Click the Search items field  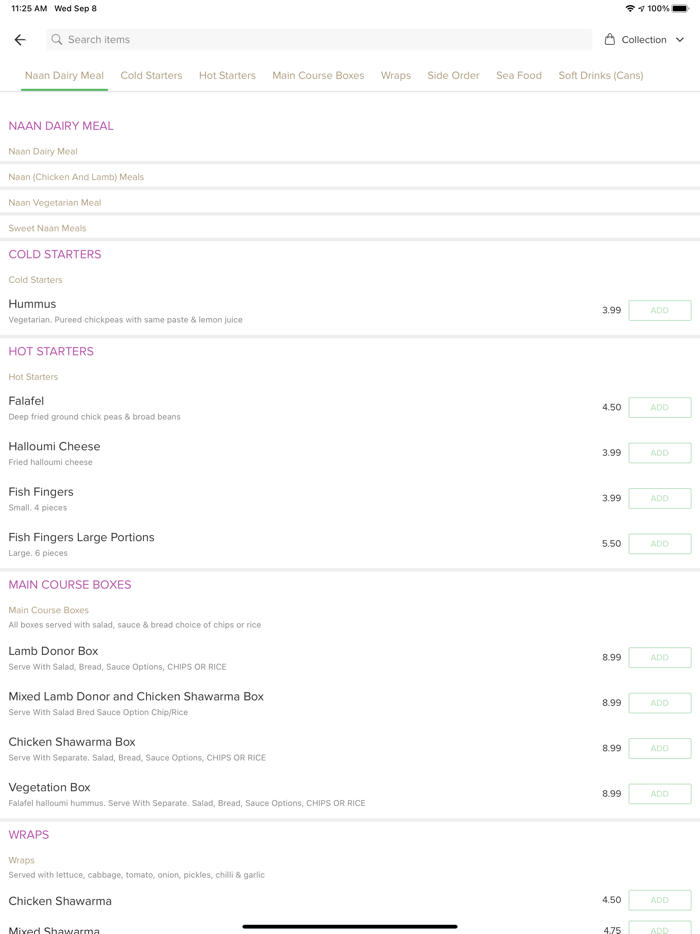pyautogui.click(x=320, y=40)
